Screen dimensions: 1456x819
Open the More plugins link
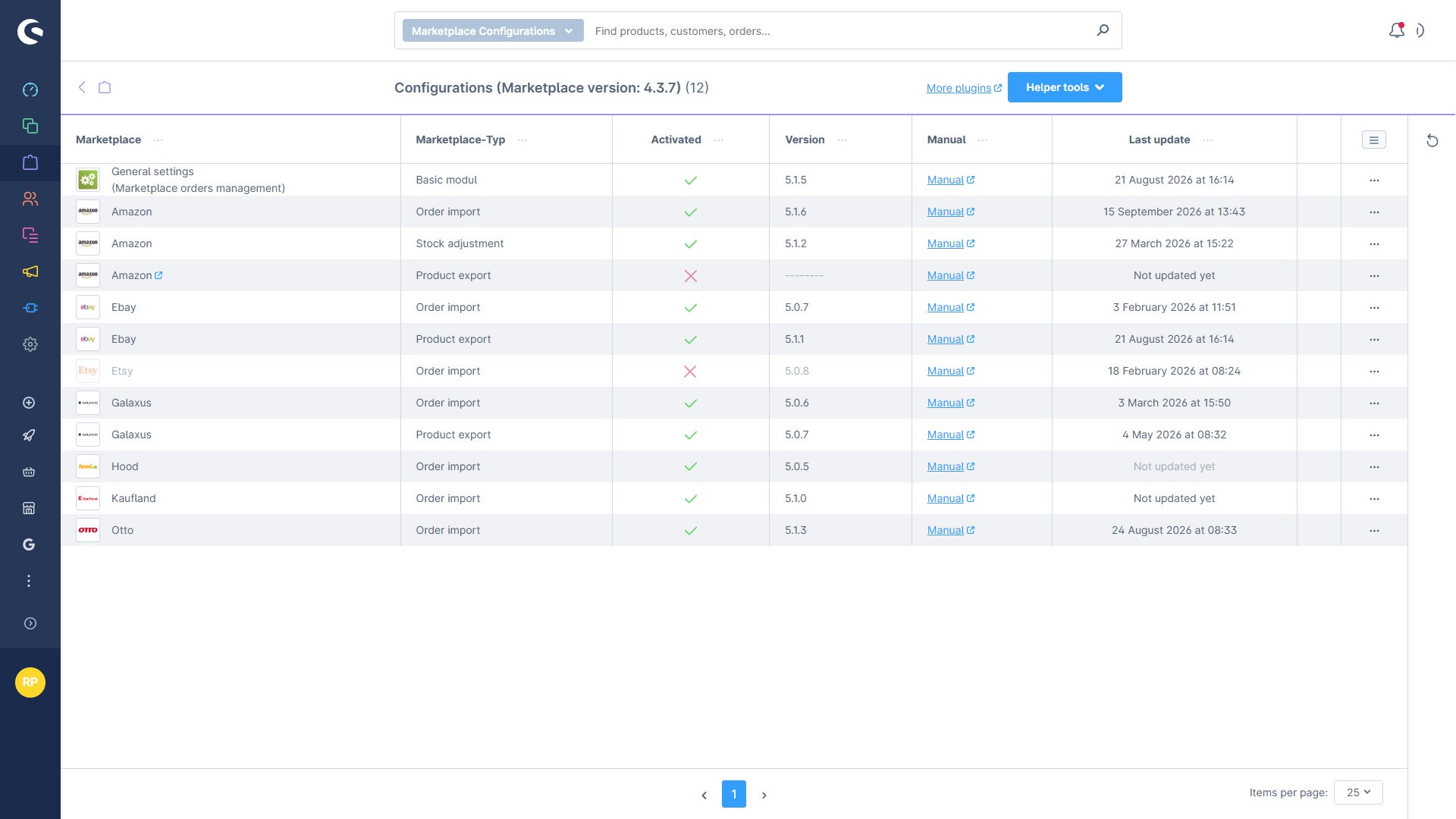(x=964, y=88)
